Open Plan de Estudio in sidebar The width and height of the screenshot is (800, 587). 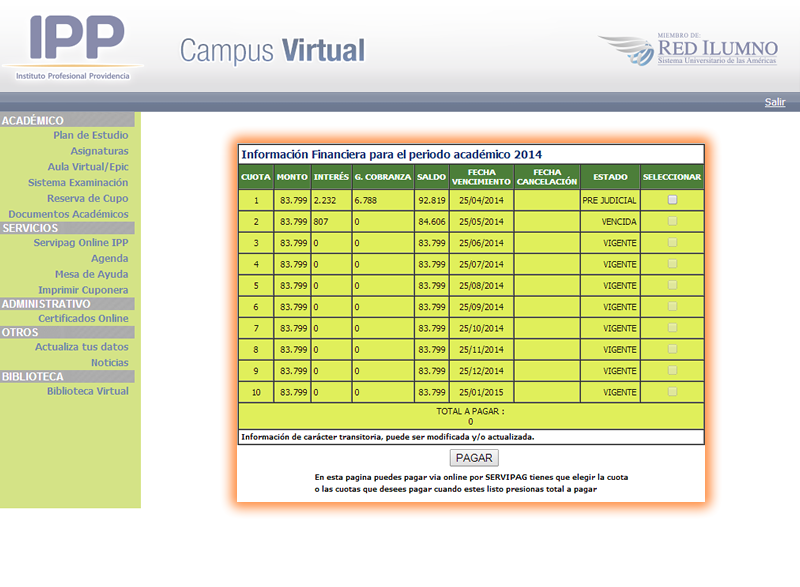pos(90,135)
